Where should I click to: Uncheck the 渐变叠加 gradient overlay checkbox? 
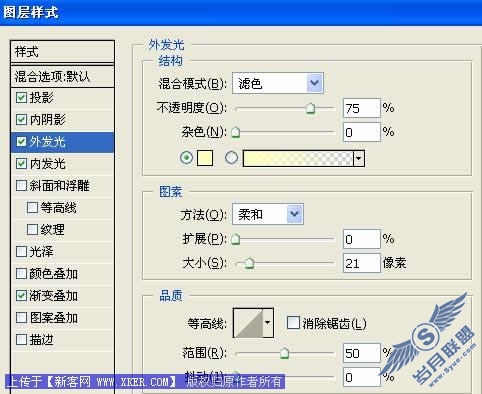[x=21, y=296]
